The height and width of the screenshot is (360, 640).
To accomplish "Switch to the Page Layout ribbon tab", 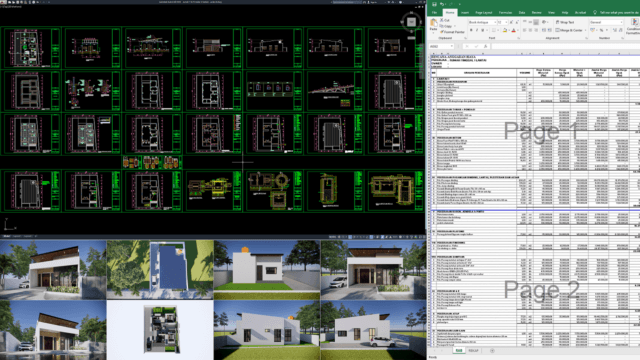I will point(484,13).
